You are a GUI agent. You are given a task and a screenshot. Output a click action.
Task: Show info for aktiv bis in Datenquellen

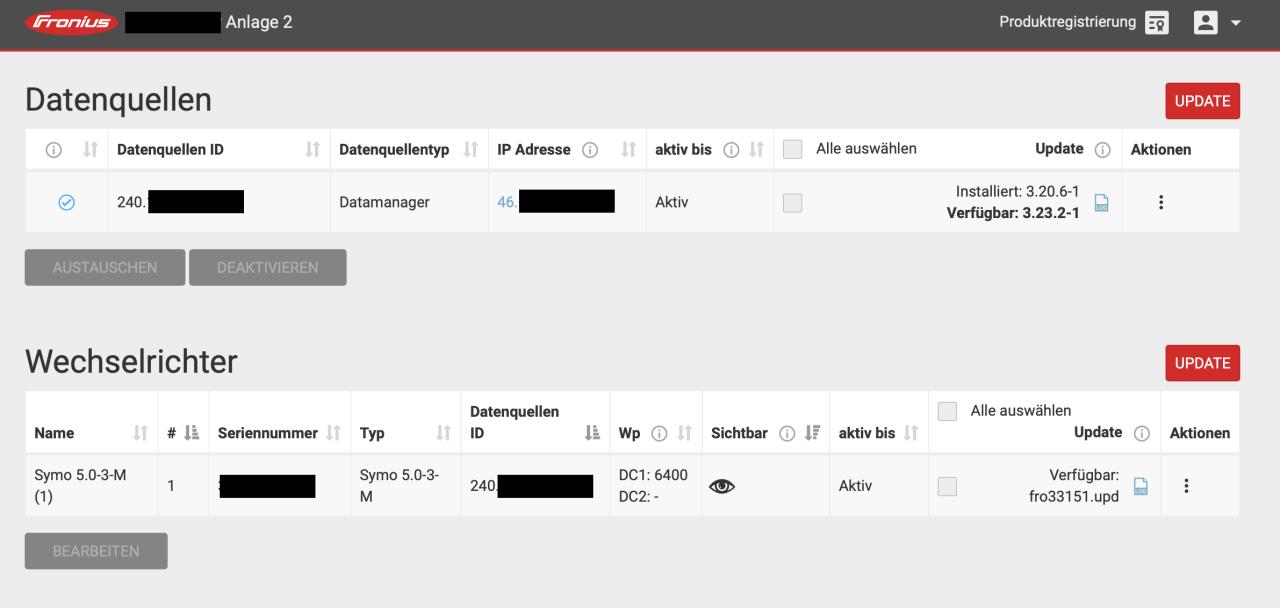(x=731, y=150)
